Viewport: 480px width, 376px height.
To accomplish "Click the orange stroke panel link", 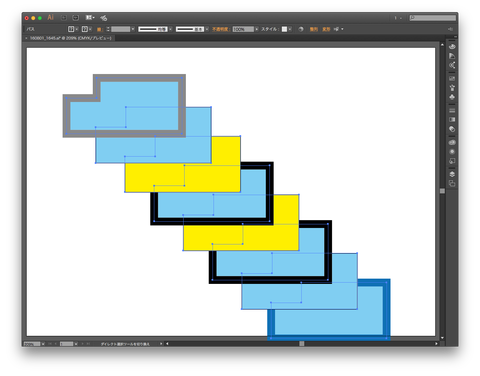I will [x=99, y=29].
